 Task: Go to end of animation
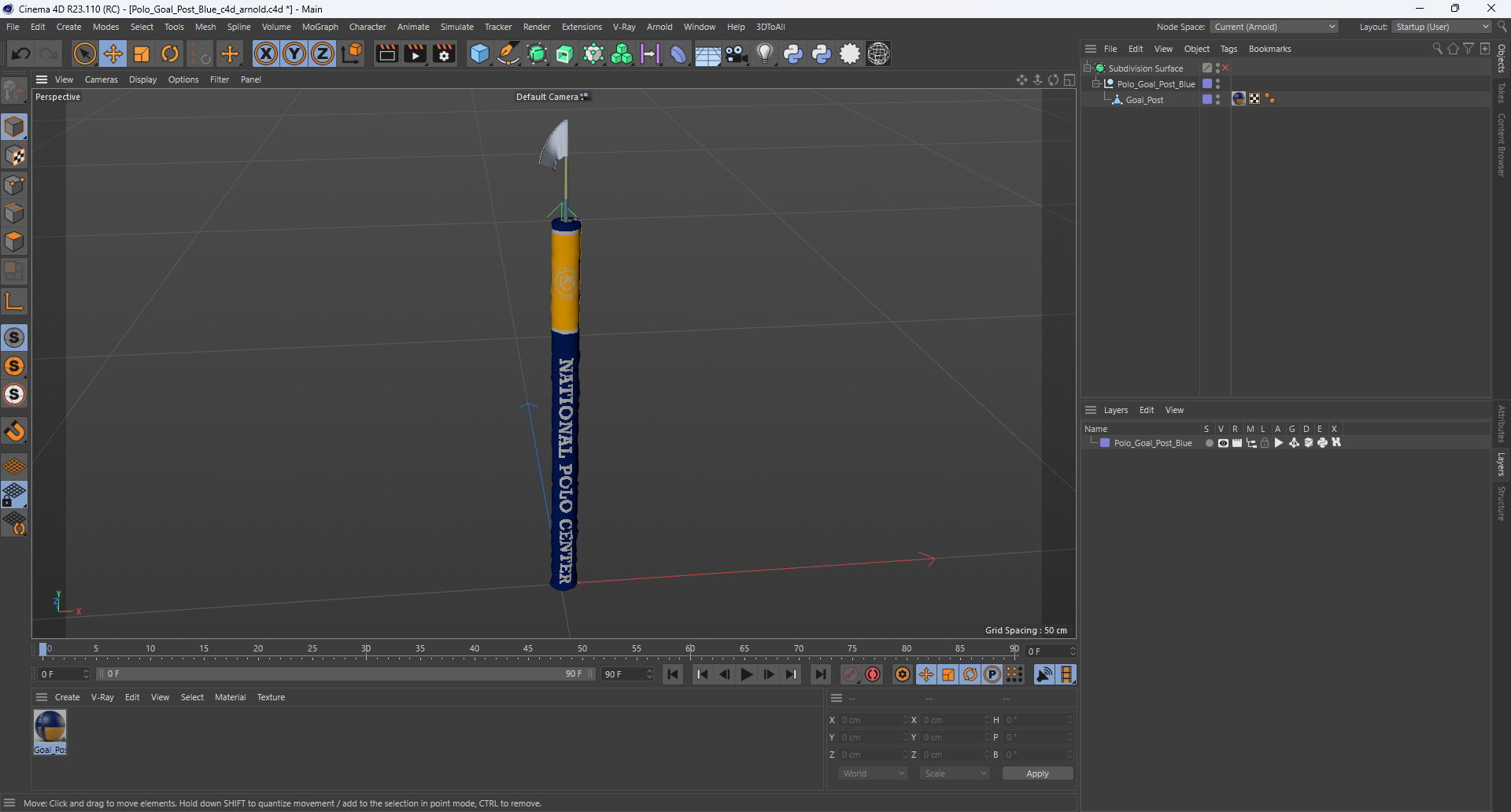820,674
